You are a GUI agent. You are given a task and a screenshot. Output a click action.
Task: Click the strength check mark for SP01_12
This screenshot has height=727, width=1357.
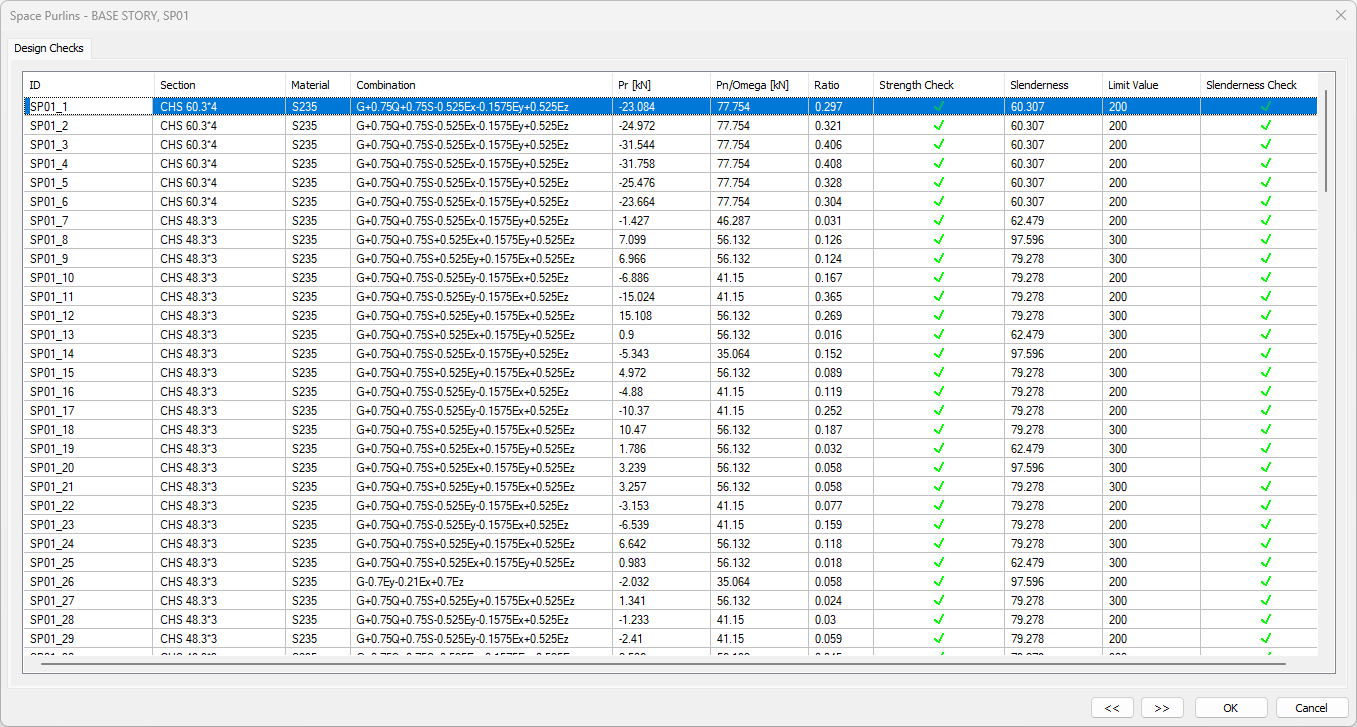[938, 316]
